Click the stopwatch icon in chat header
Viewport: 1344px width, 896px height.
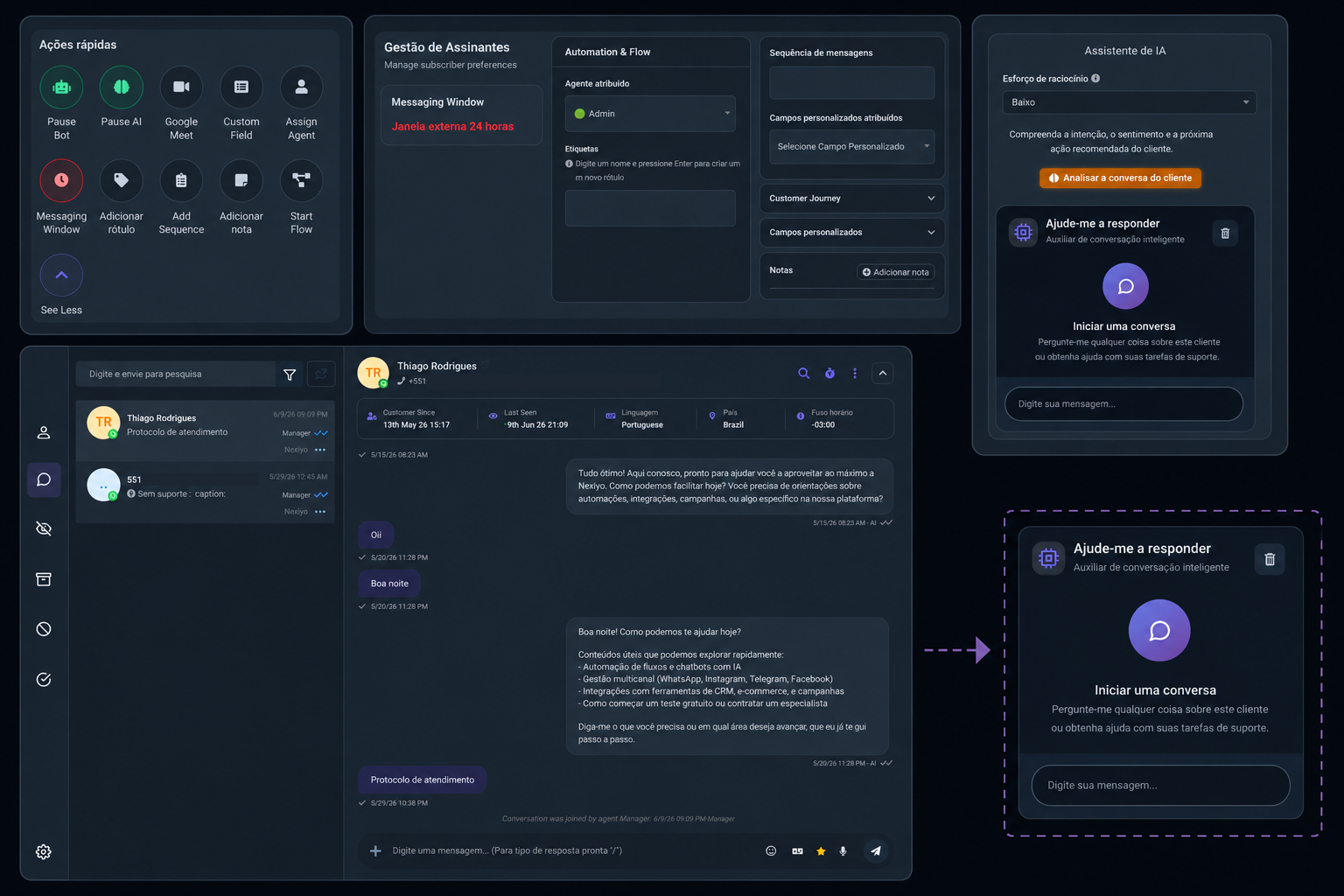[x=829, y=374]
